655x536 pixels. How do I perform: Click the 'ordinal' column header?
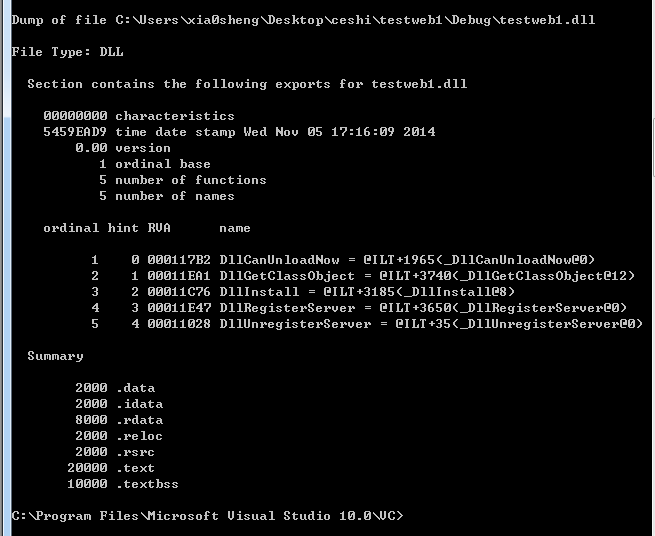click(71, 228)
